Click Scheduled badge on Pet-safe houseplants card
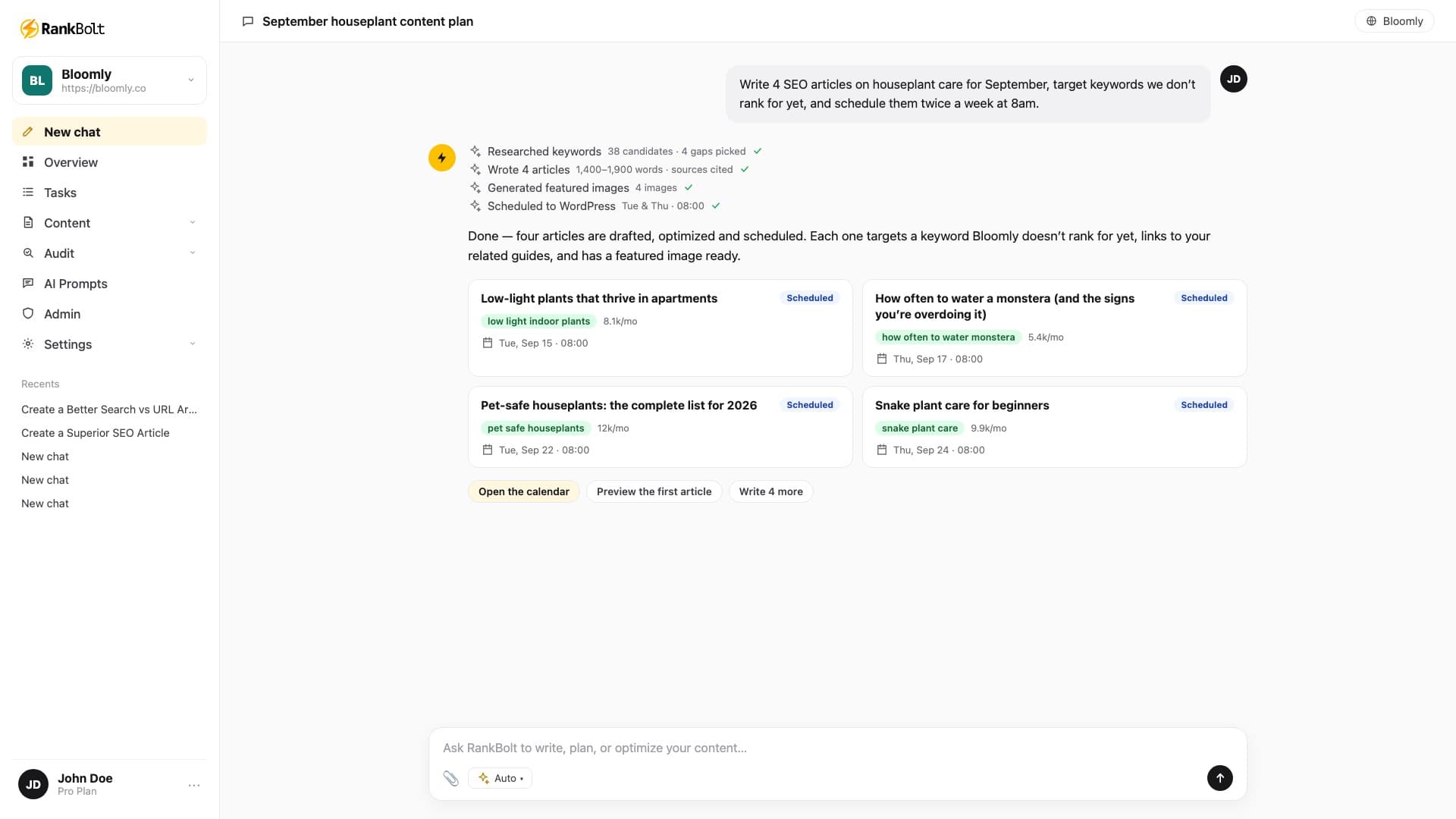 (809, 405)
